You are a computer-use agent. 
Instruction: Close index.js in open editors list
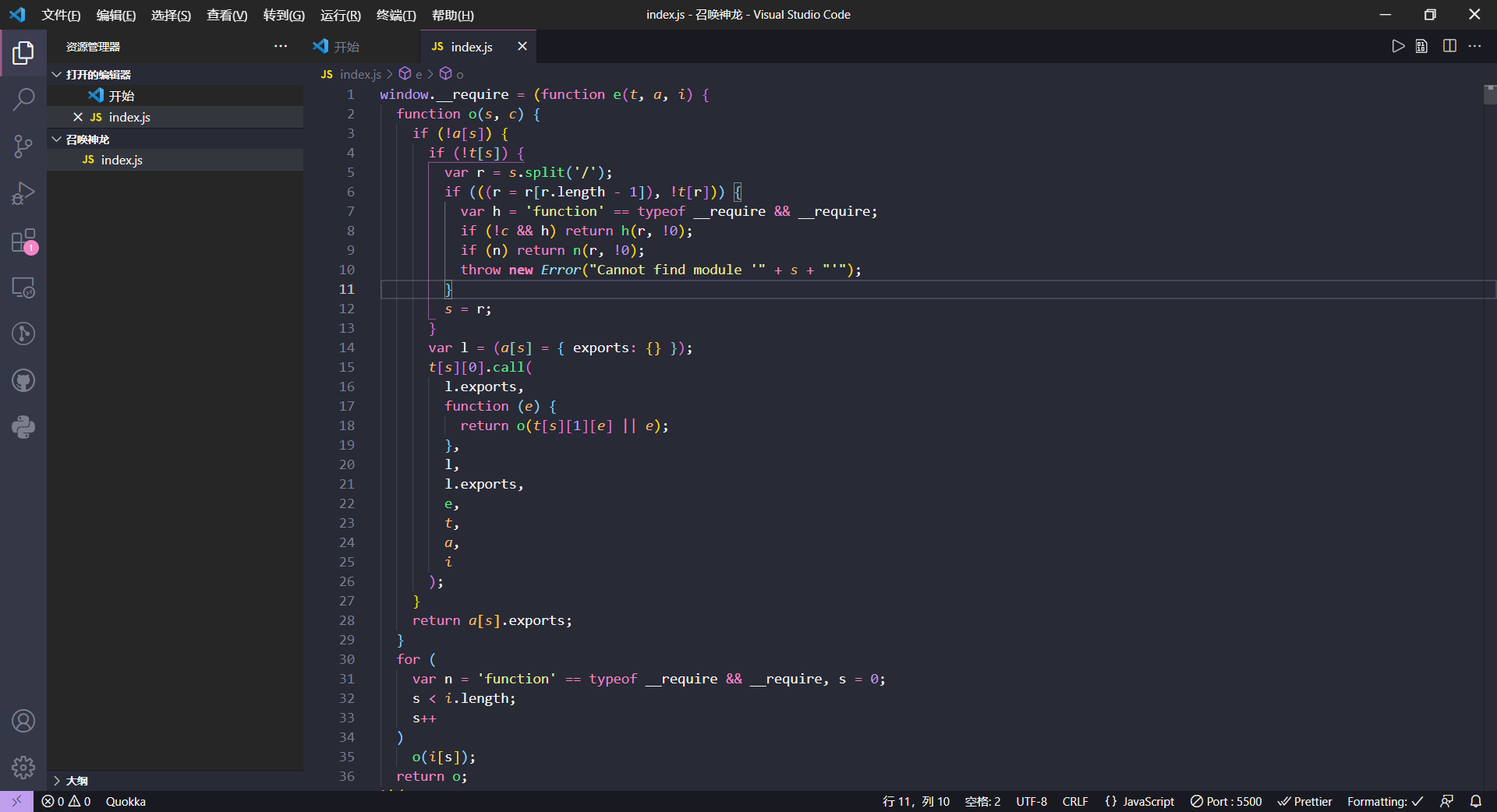tap(78, 117)
